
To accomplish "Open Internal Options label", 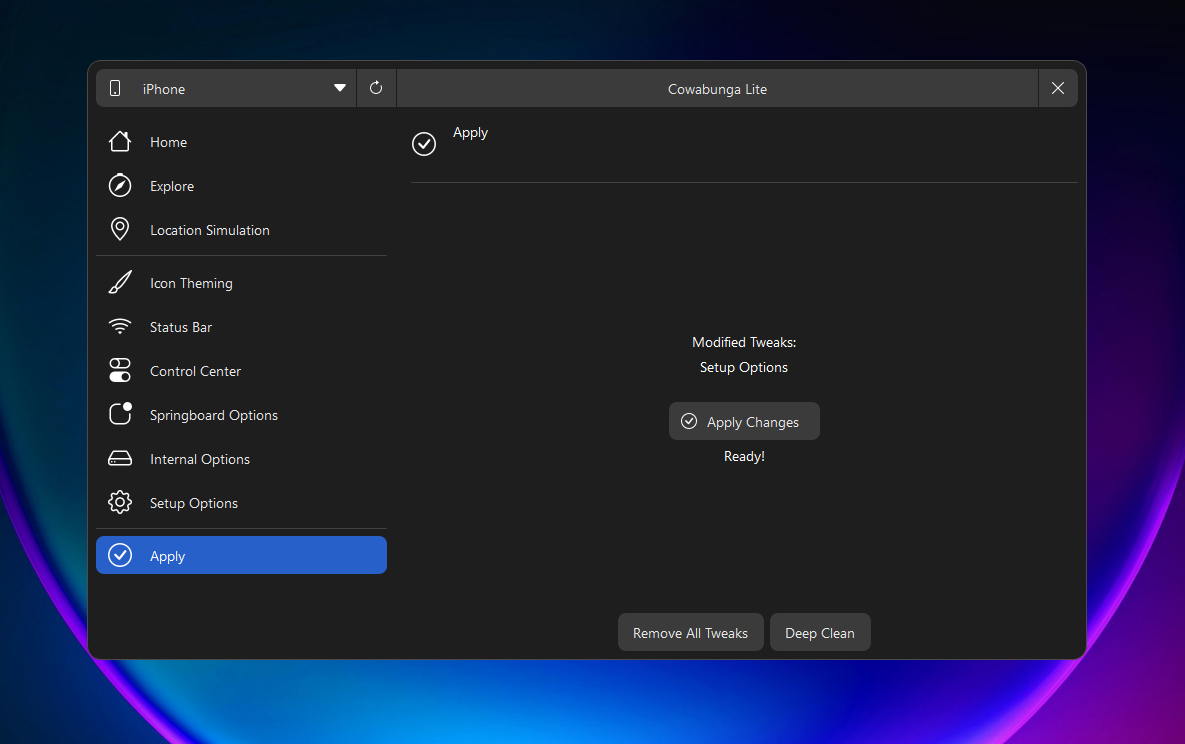I will [200, 459].
